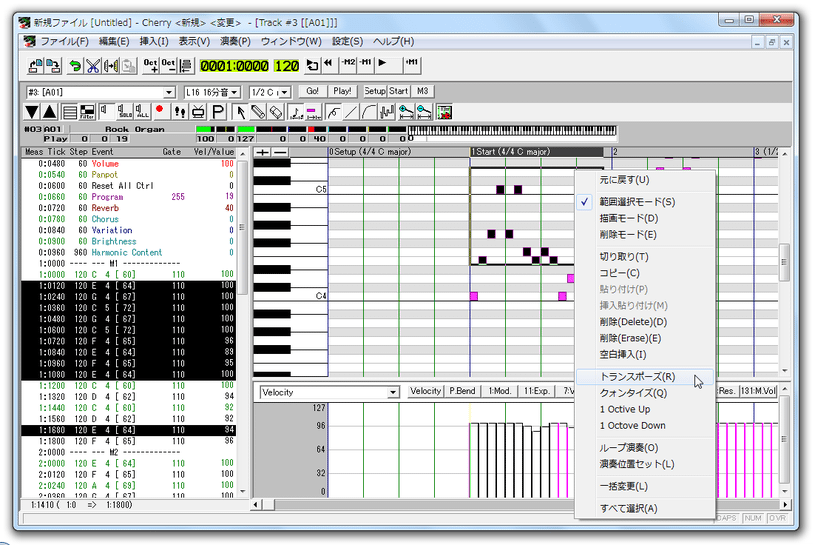Click the note entry icon

[296, 112]
